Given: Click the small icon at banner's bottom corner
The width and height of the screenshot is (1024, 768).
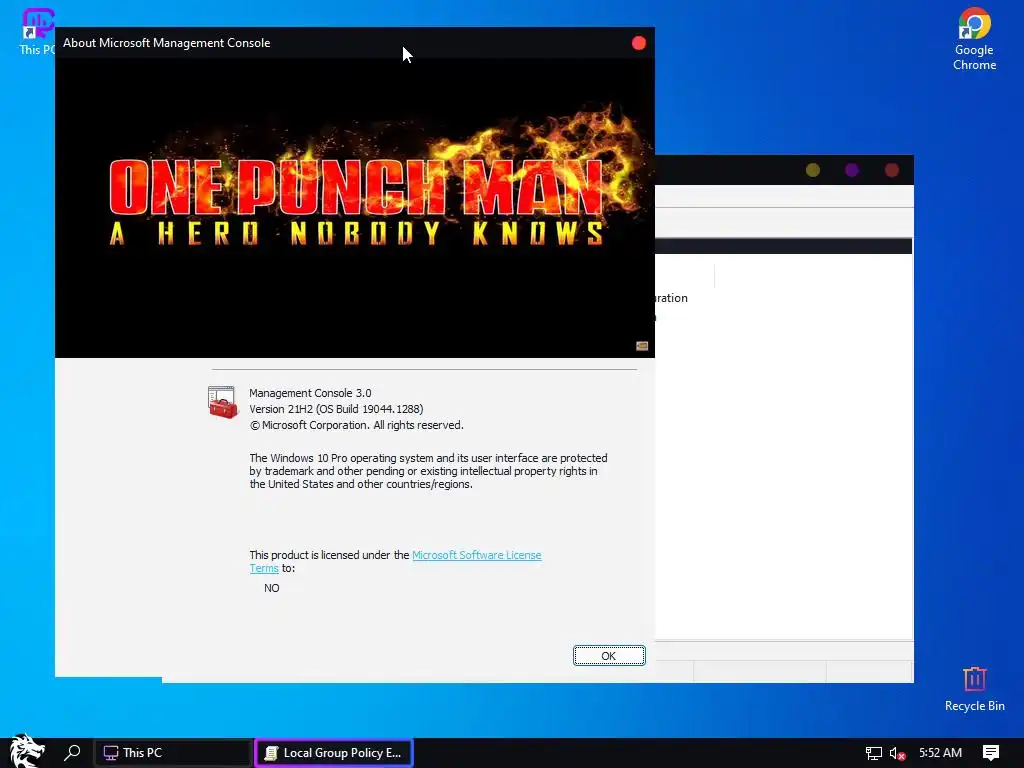Looking at the screenshot, I should [642, 345].
